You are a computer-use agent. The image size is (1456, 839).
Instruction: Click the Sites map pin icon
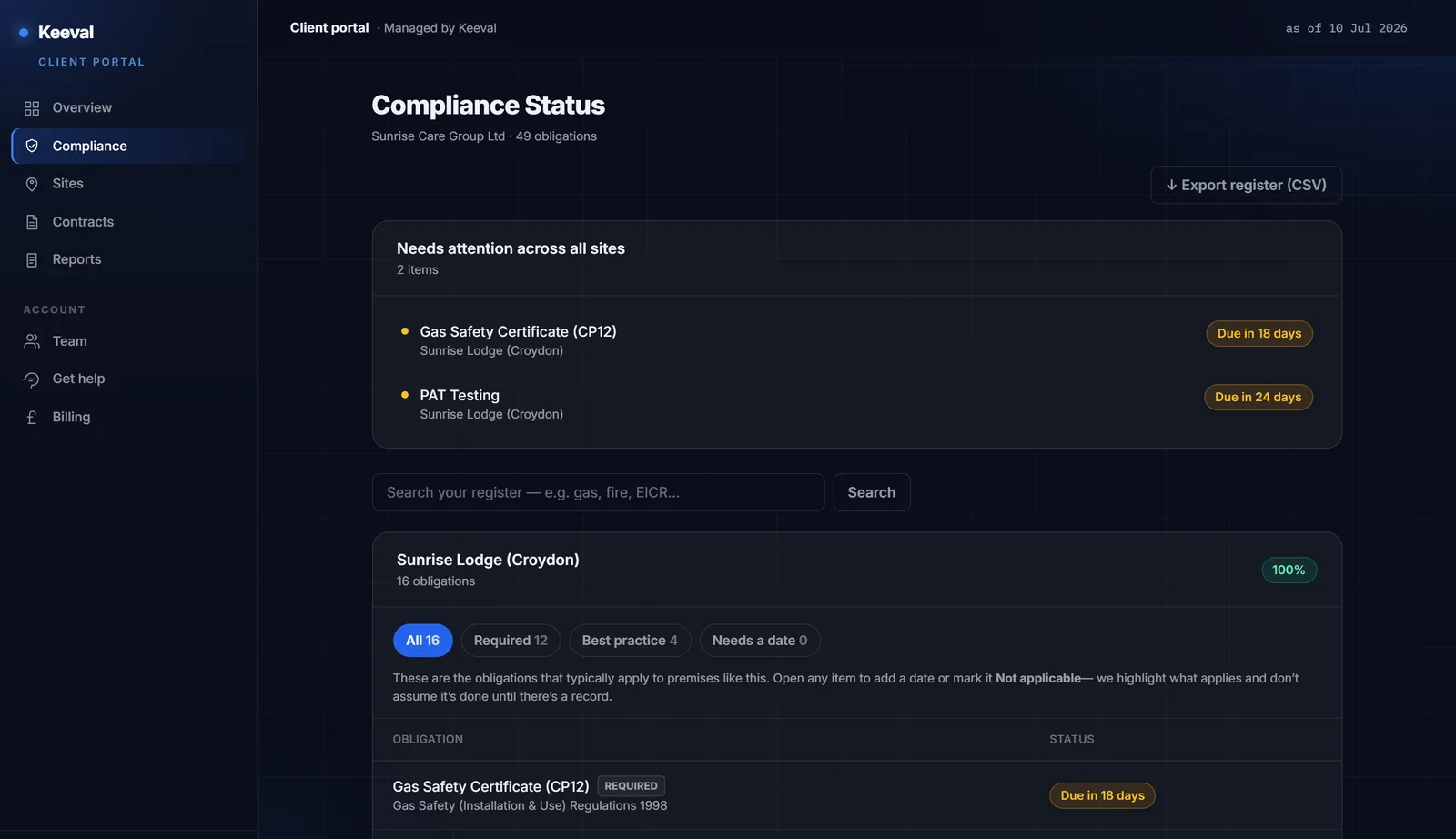click(32, 184)
